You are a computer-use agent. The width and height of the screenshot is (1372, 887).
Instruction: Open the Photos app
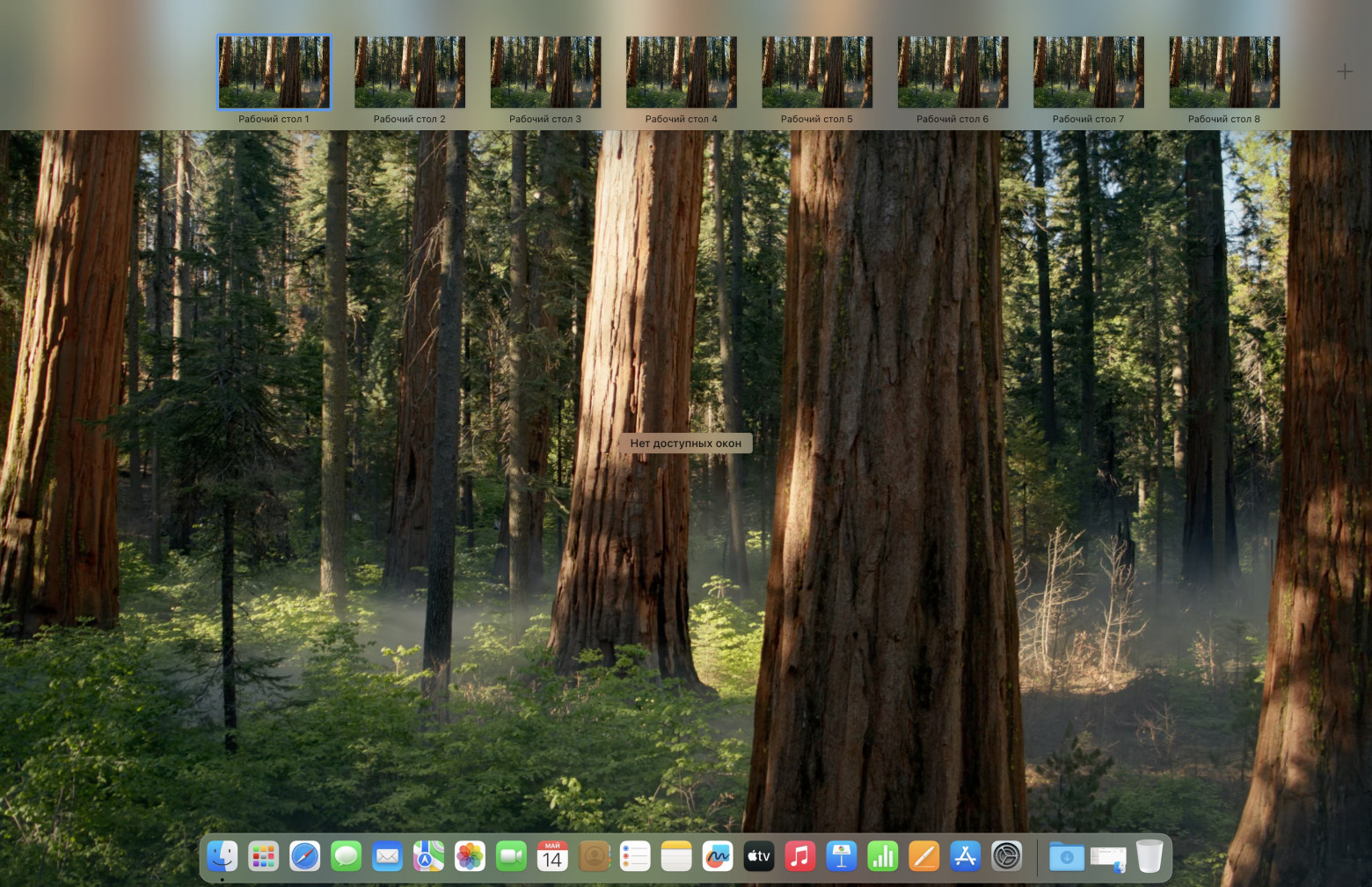coord(470,856)
